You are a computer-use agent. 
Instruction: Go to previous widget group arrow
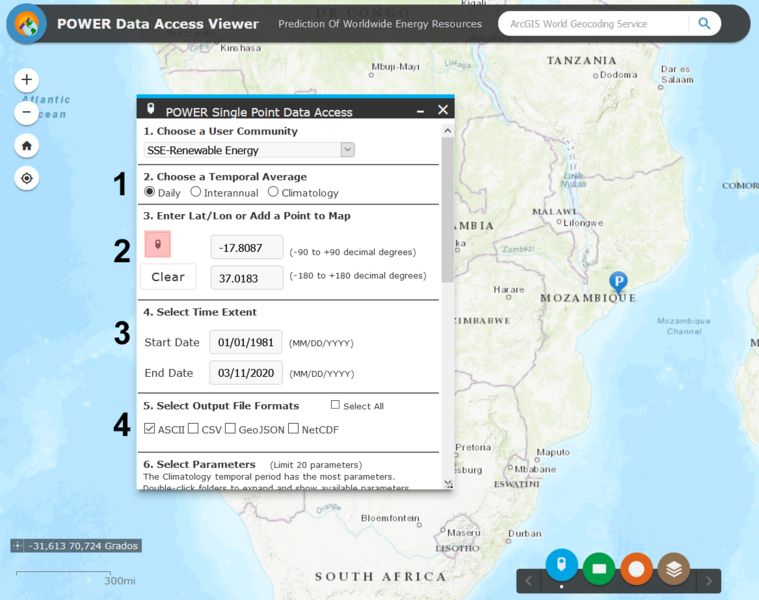tap(529, 581)
